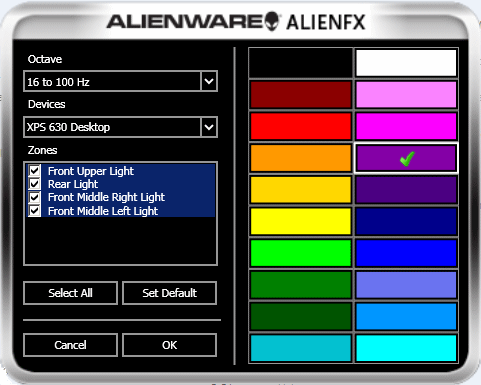This screenshot has width=481, height=385.
Task: Click the Alienware alien head logo
Action: pos(273,21)
